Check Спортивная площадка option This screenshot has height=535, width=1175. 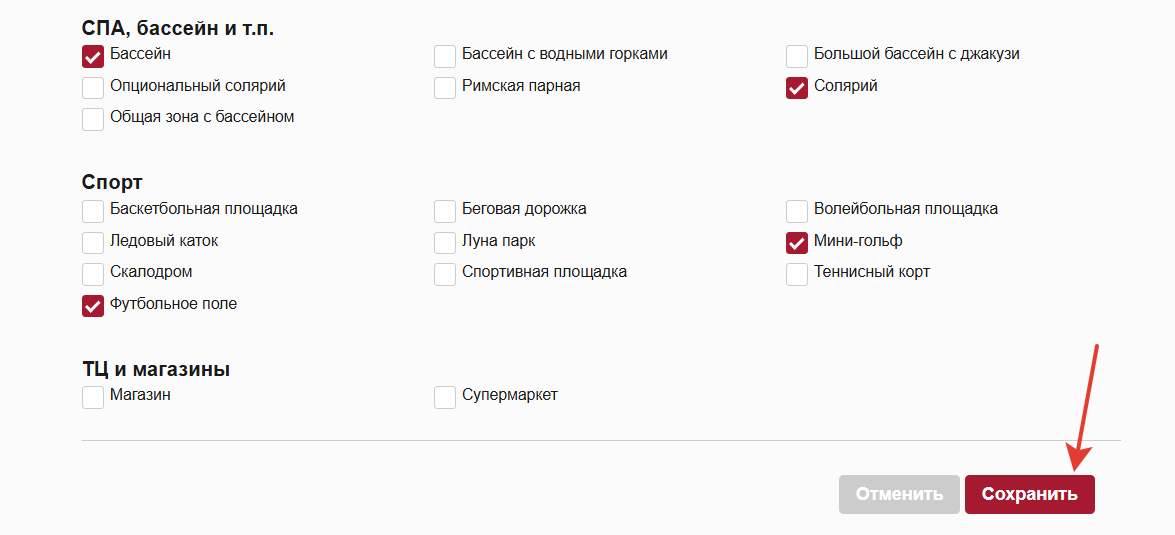click(445, 274)
